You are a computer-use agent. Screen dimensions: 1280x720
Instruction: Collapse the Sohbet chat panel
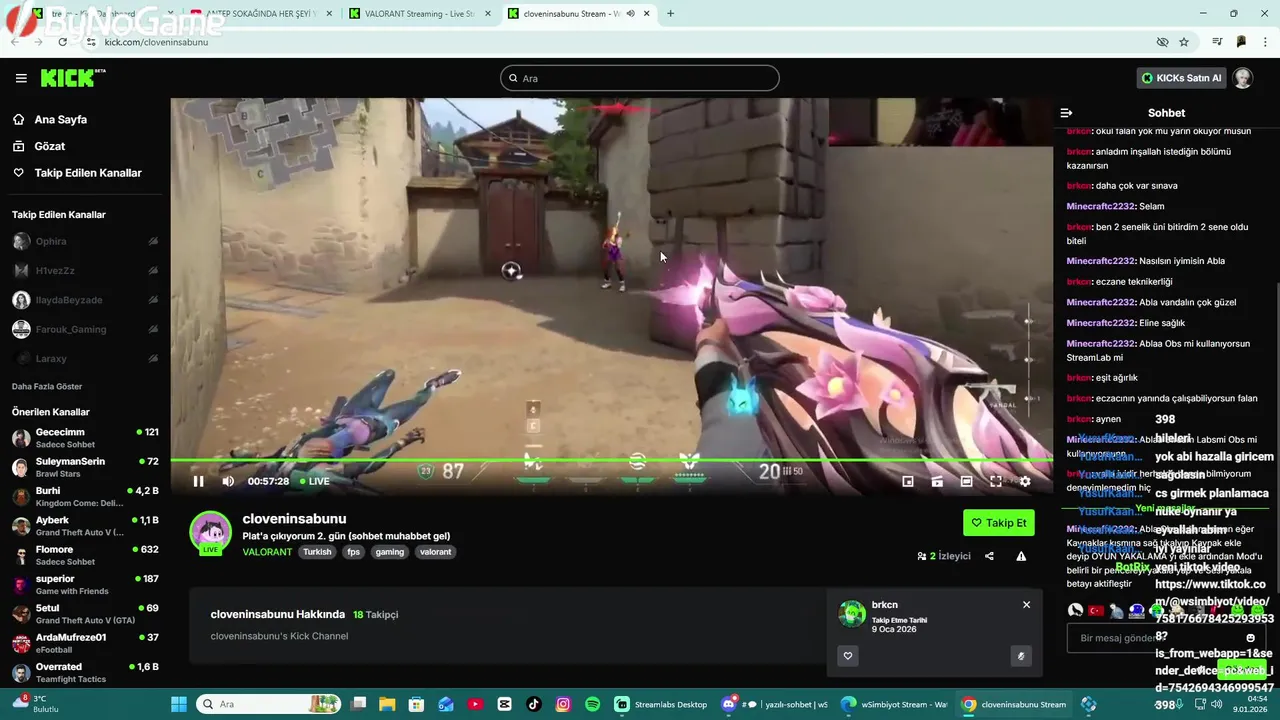click(x=1066, y=113)
